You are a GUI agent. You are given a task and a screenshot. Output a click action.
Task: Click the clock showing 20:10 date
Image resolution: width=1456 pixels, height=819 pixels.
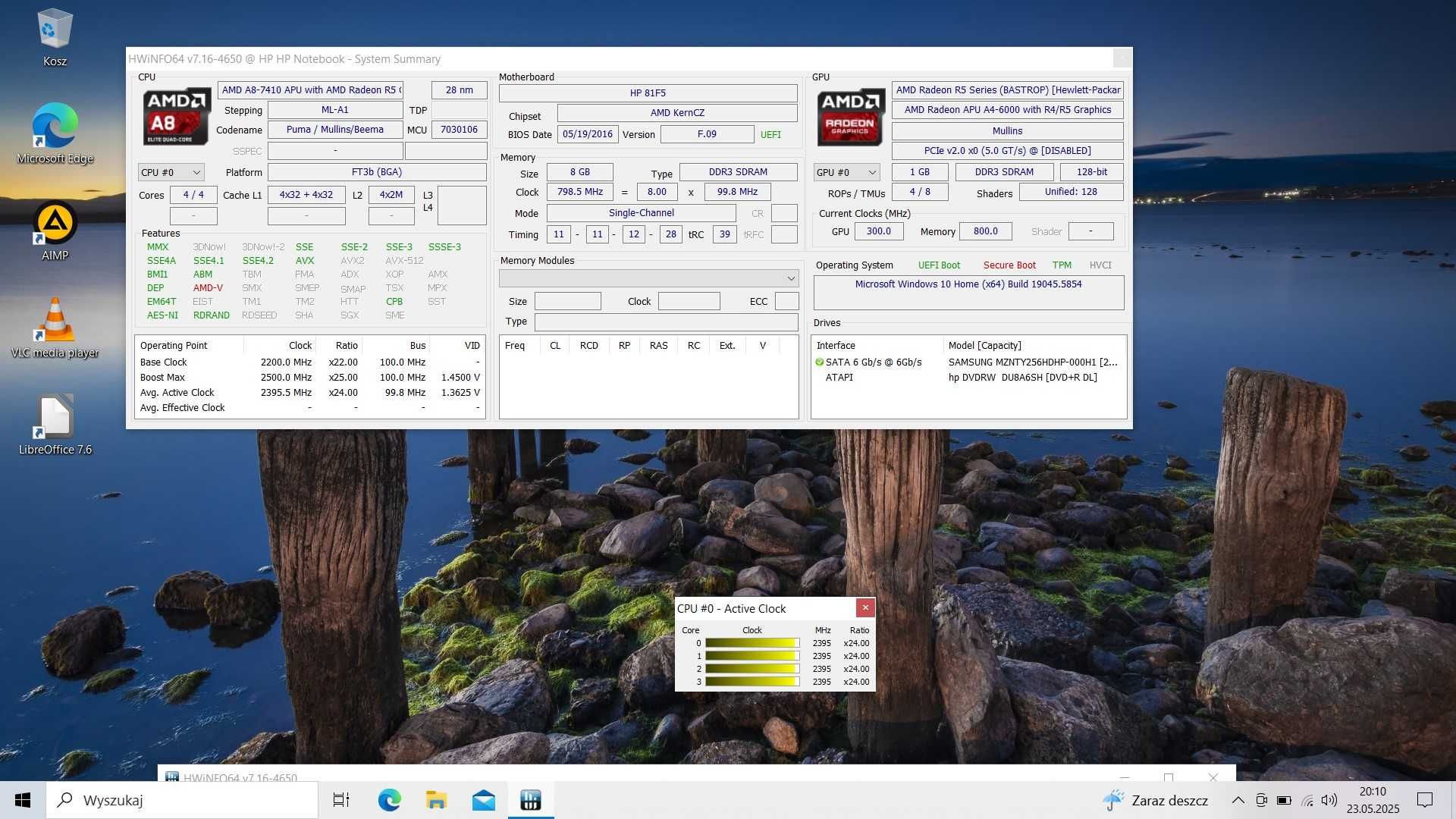1373,800
